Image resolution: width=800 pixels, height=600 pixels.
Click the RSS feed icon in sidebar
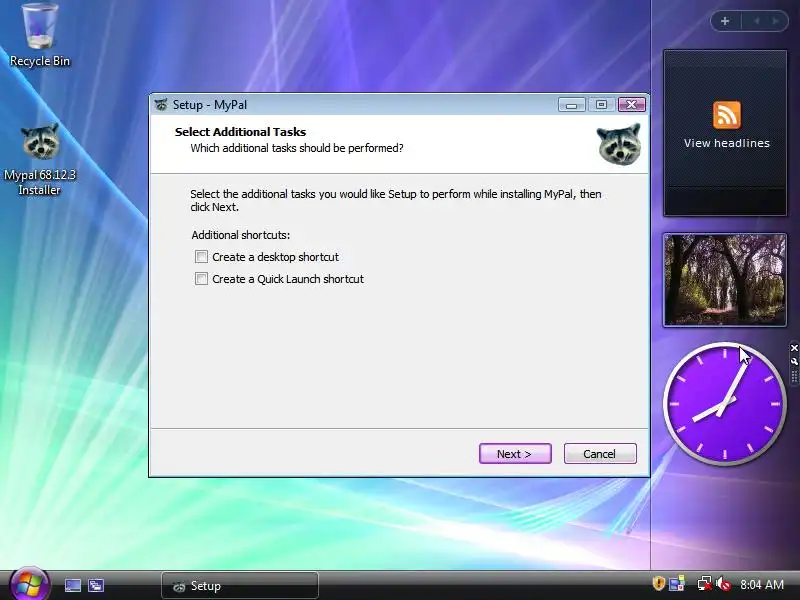coord(727,115)
